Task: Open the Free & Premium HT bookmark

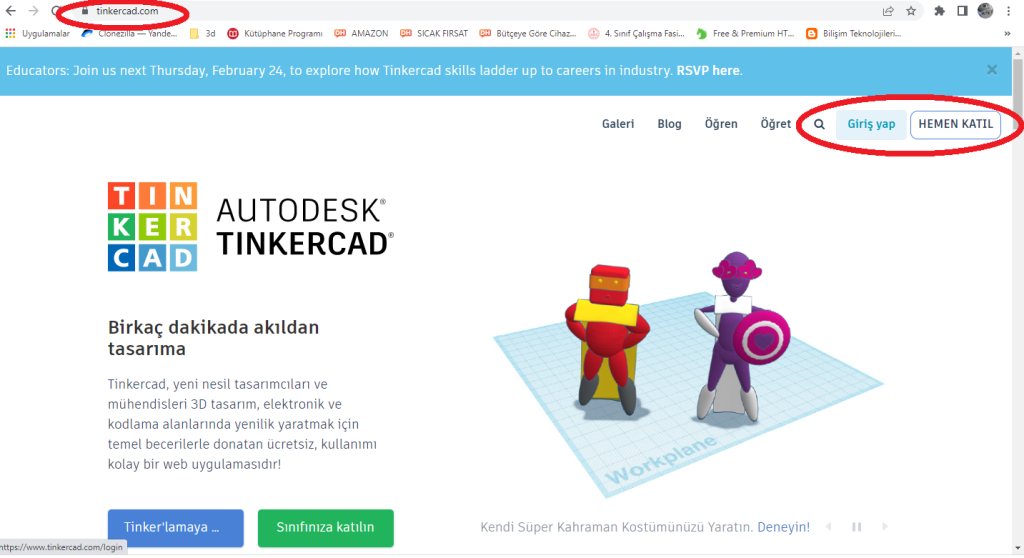Action: 745,33
